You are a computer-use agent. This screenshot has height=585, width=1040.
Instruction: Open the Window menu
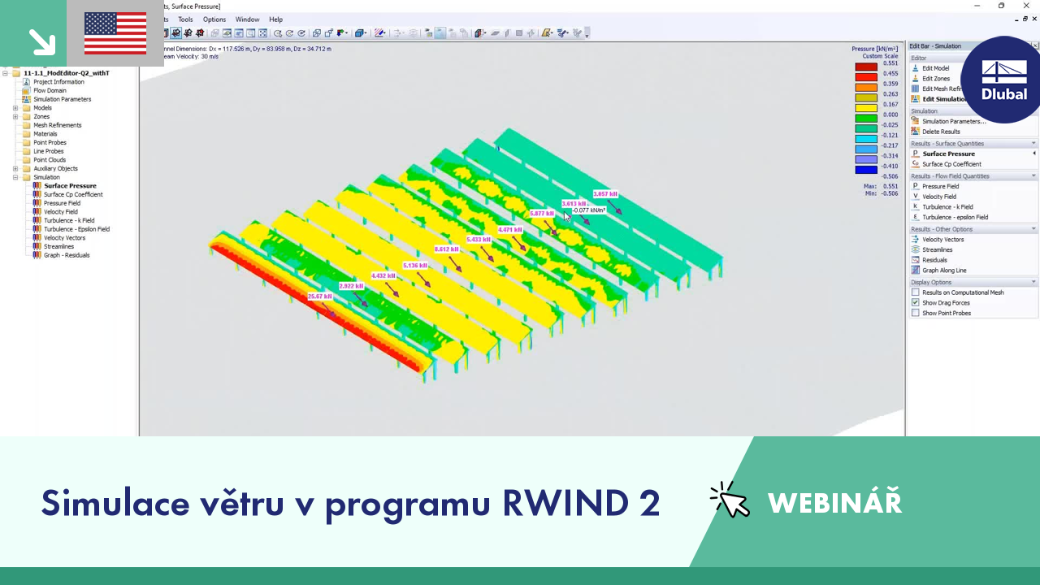[247, 20]
